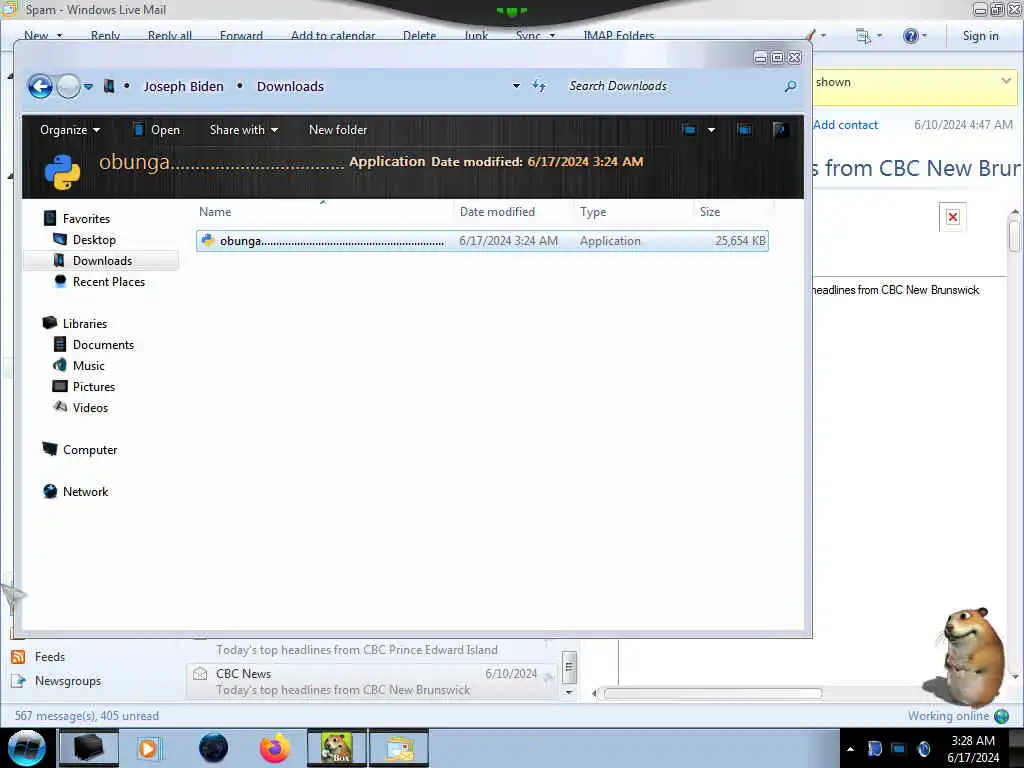Expand the yellow information bar chevron
Image resolution: width=1024 pixels, height=768 pixels.
tap(1006, 81)
